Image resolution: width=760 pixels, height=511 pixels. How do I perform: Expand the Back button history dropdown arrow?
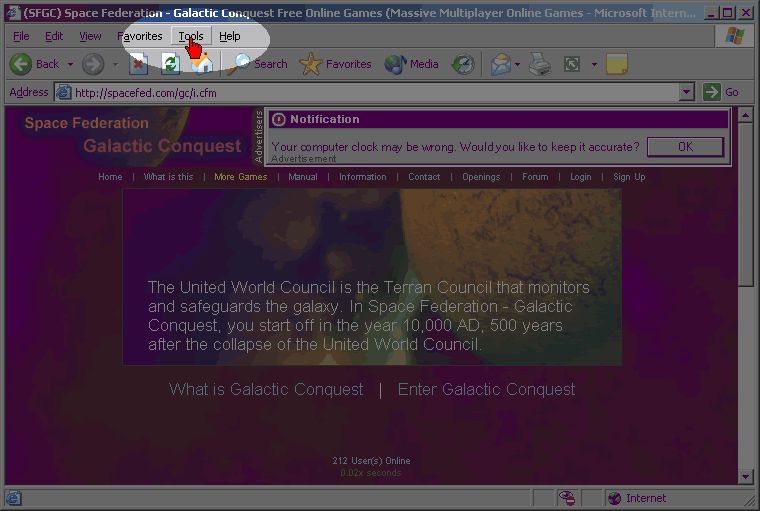coord(70,64)
